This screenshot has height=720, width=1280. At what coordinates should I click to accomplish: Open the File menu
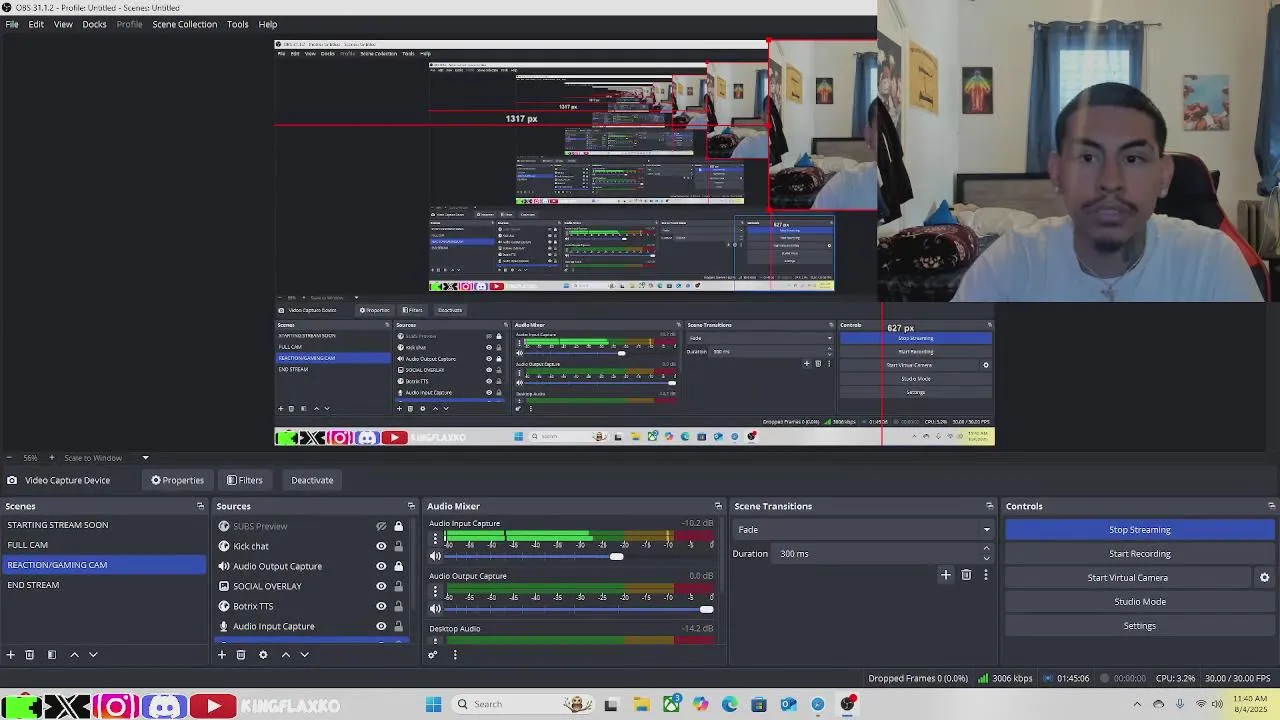[12, 24]
